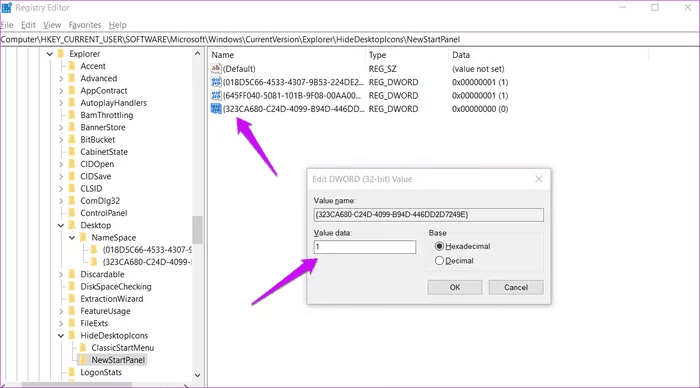Close the Edit DWORD dialog
Viewport: 700px width, 388px height.
coord(539,179)
